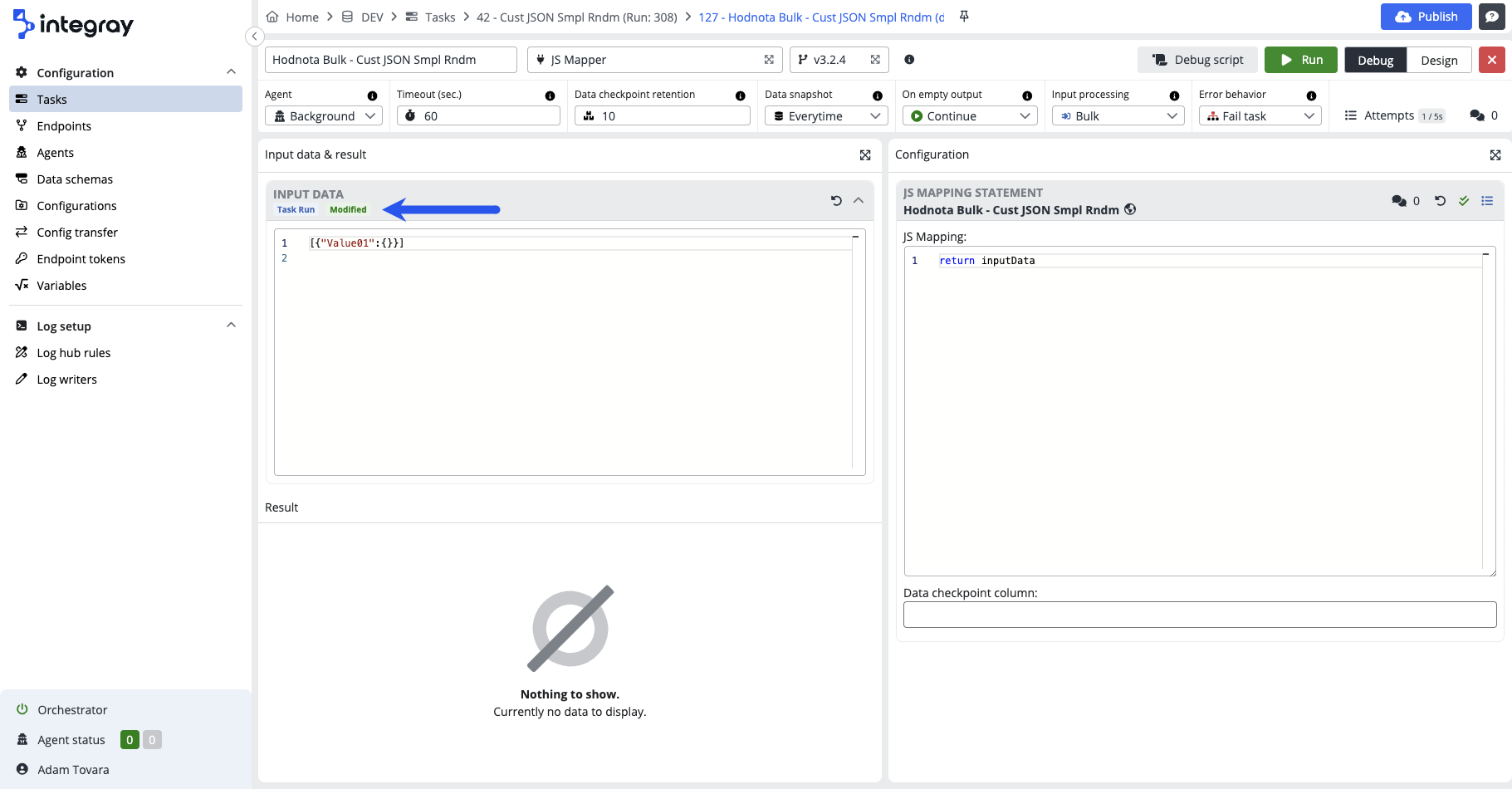Click the Data checkpoint column input field
This screenshot has width=1512, height=789.
1199,615
